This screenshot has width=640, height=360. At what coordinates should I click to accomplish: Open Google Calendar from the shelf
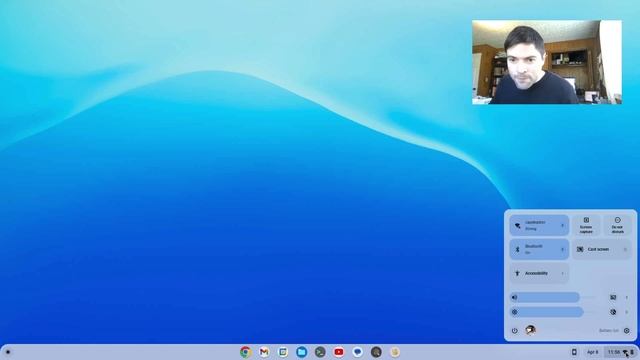pos(283,352)
